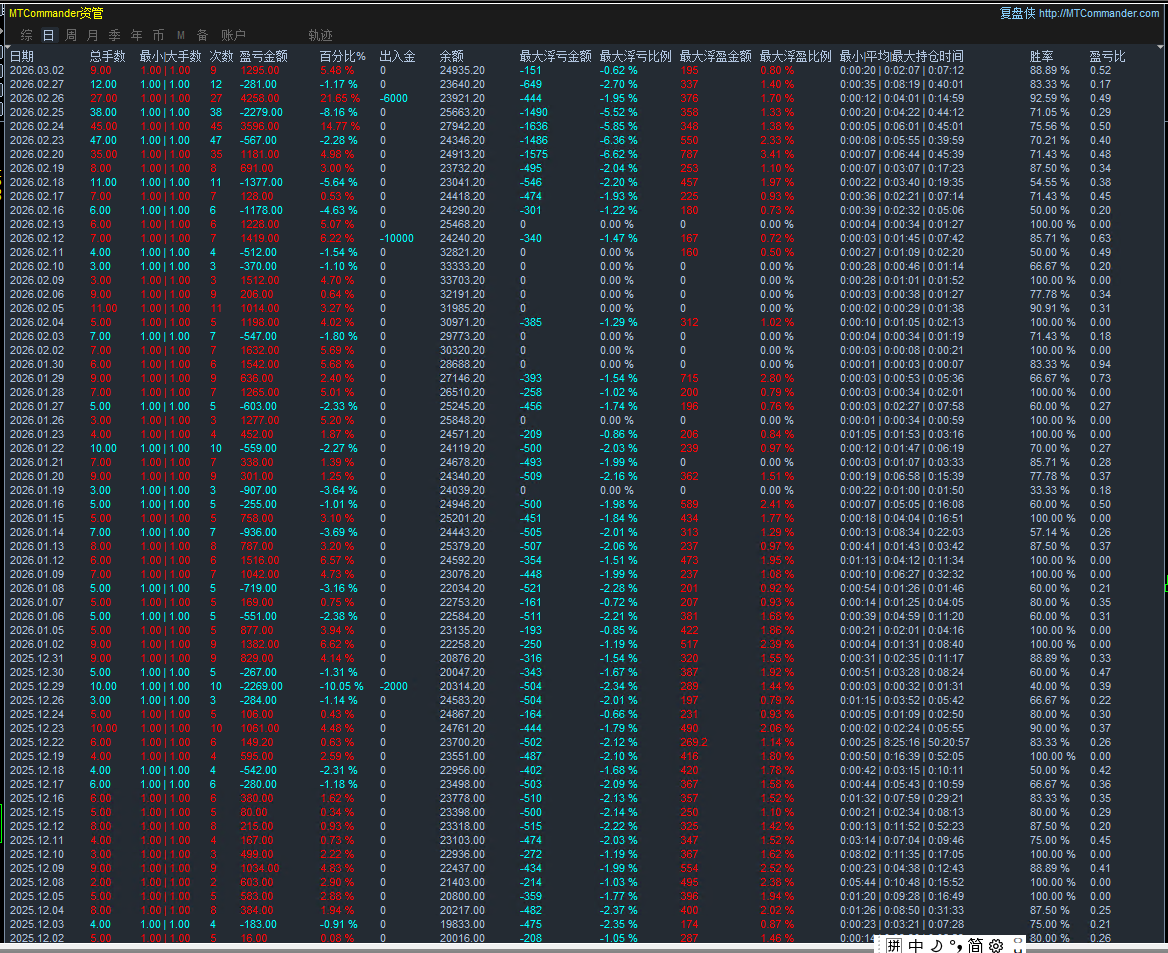Image resolution: width=1168 pixels, height=953 pixels.
Task: Click the 复盘侠 label
Action: 1018,13
